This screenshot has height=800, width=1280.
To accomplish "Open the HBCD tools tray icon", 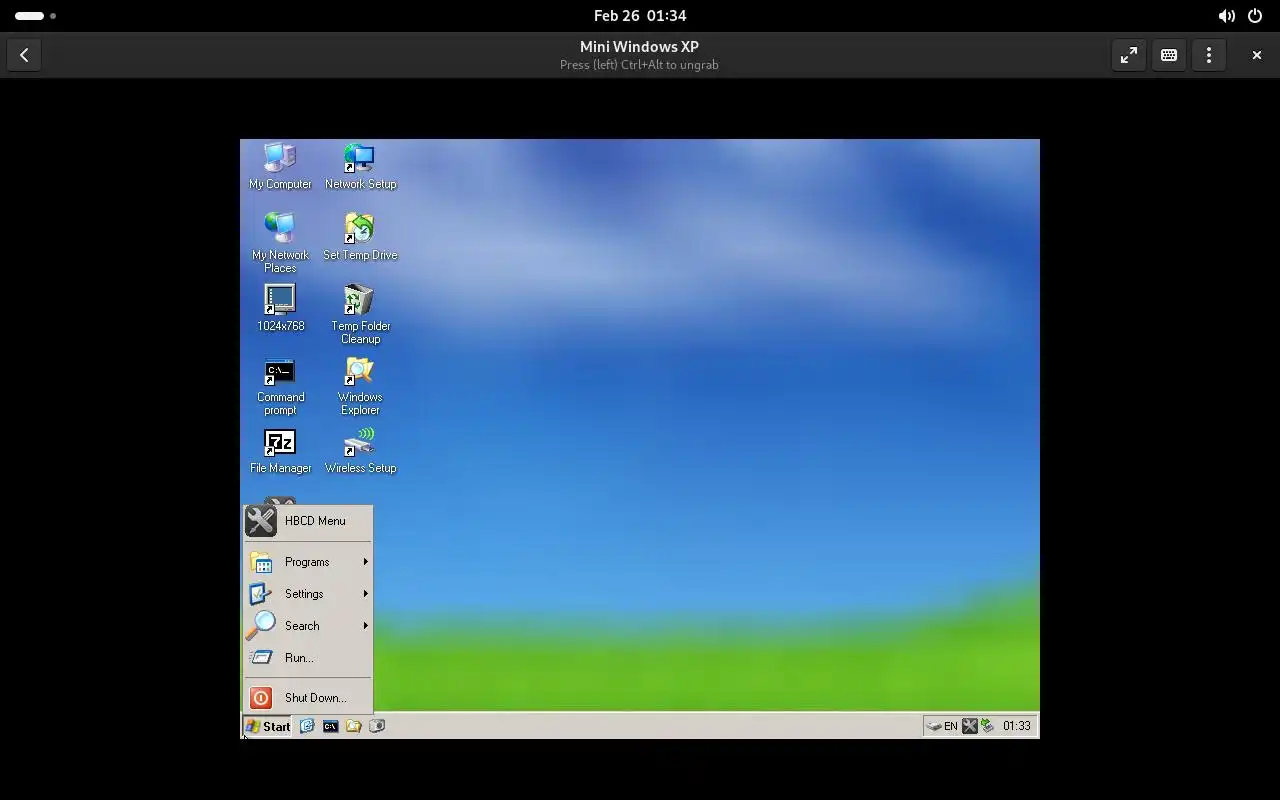I will click(969, 726).
